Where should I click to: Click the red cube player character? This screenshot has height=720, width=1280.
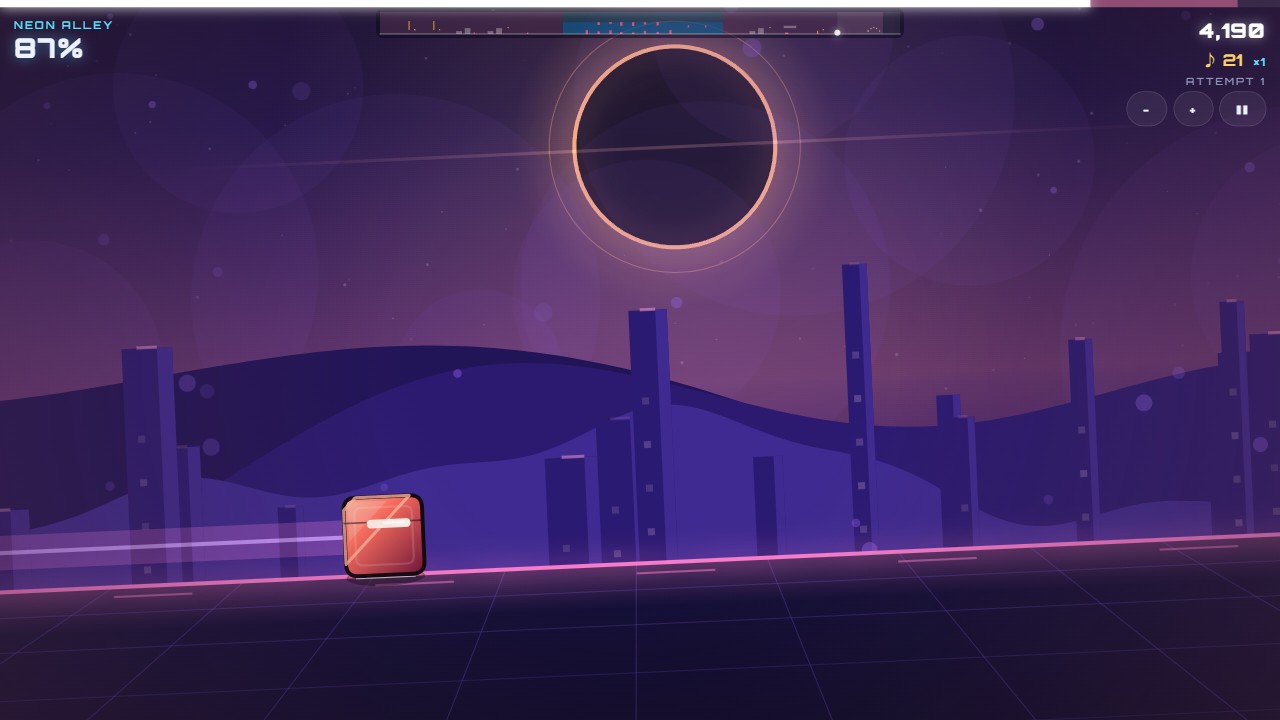(x=384, y=536)
